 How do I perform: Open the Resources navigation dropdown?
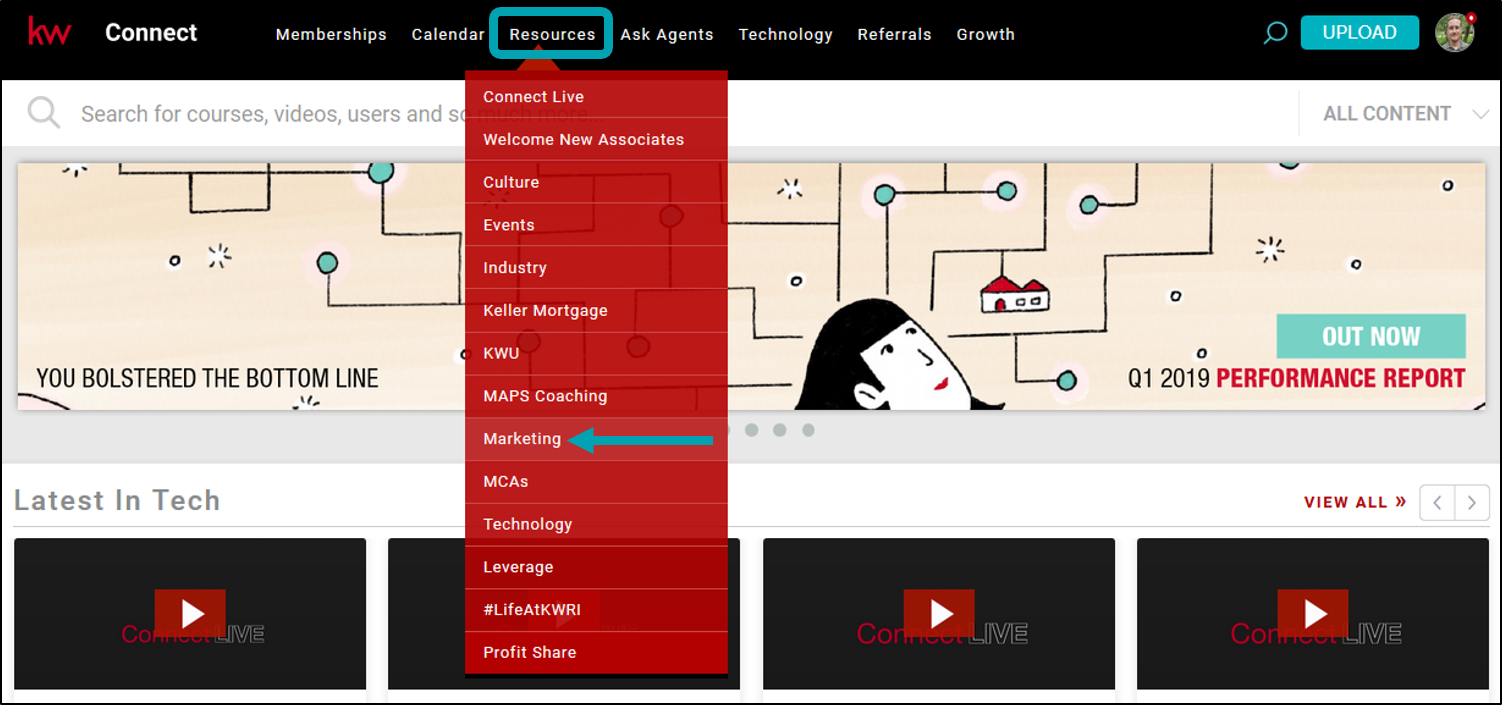550,33
